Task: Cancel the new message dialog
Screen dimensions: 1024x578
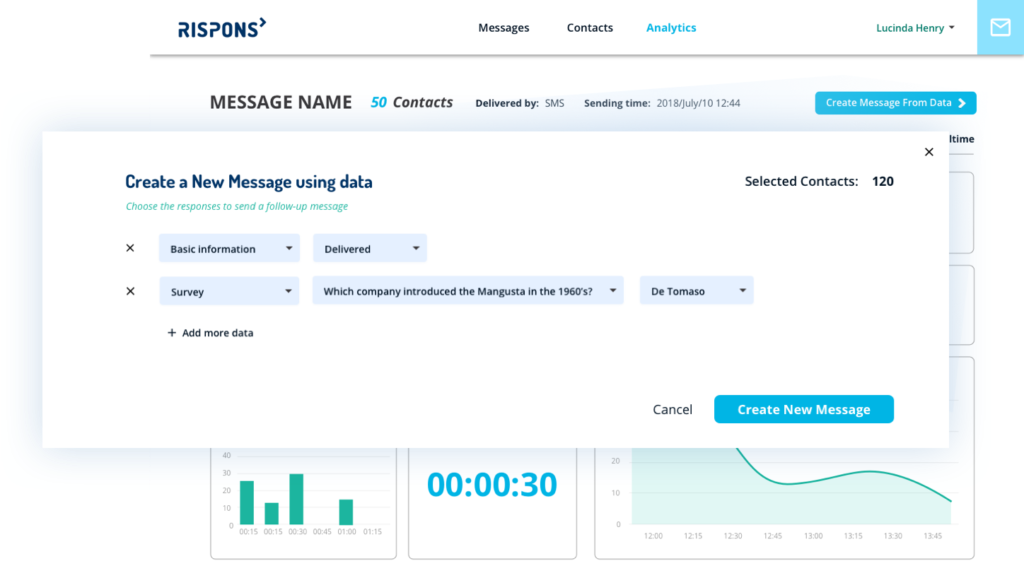Action: pos(672,409)
